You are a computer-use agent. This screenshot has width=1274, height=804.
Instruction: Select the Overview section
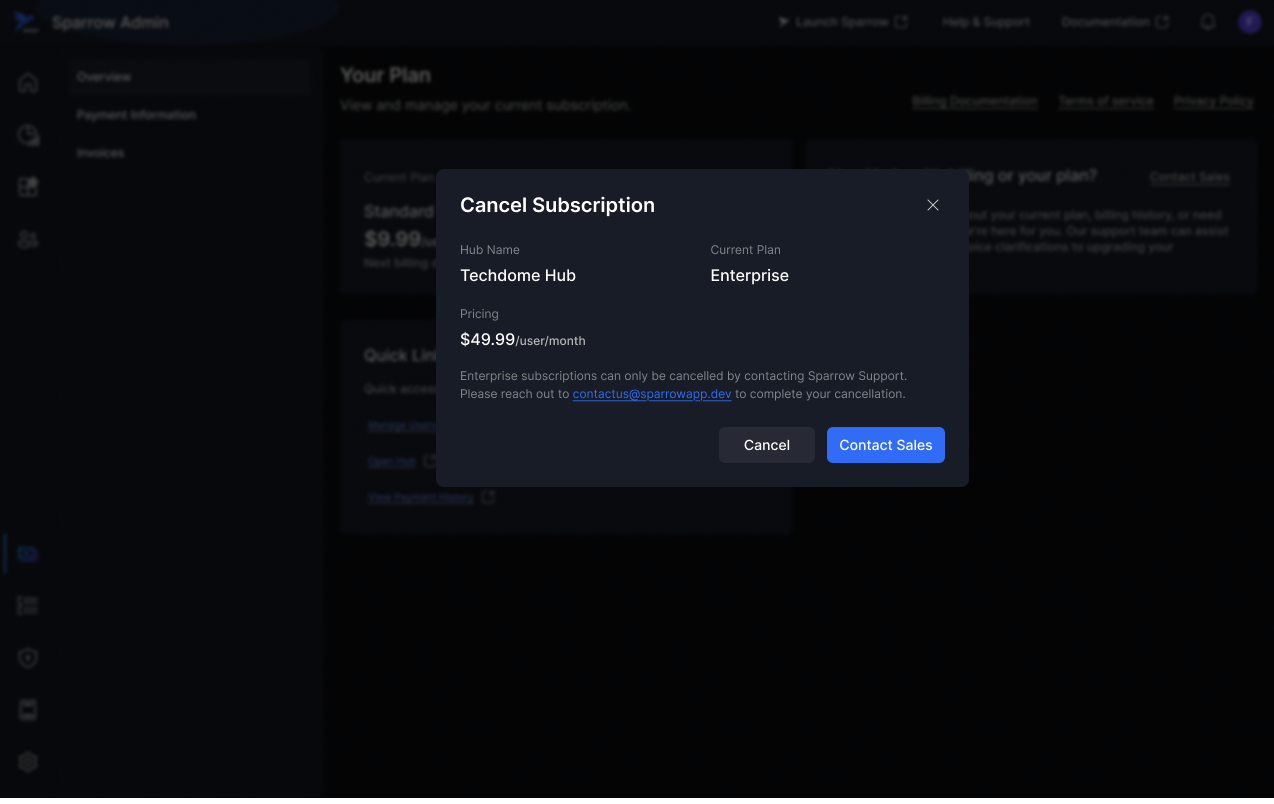click(x=103, y=77)
